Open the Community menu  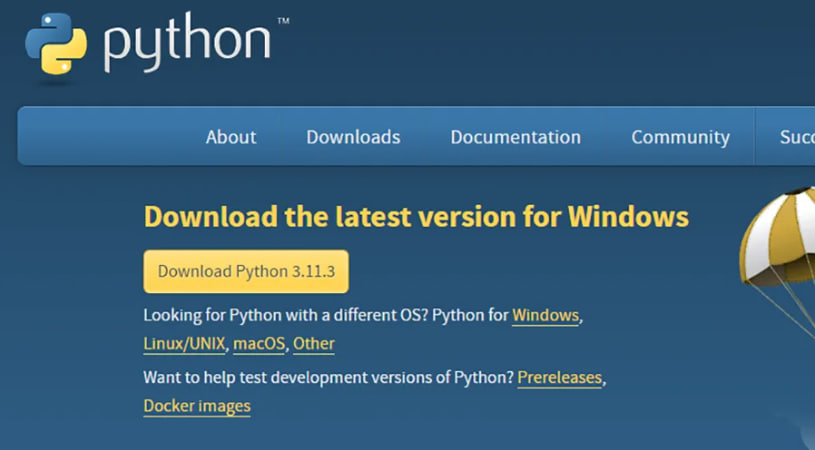pyautogui.click(x=680, y=138)
